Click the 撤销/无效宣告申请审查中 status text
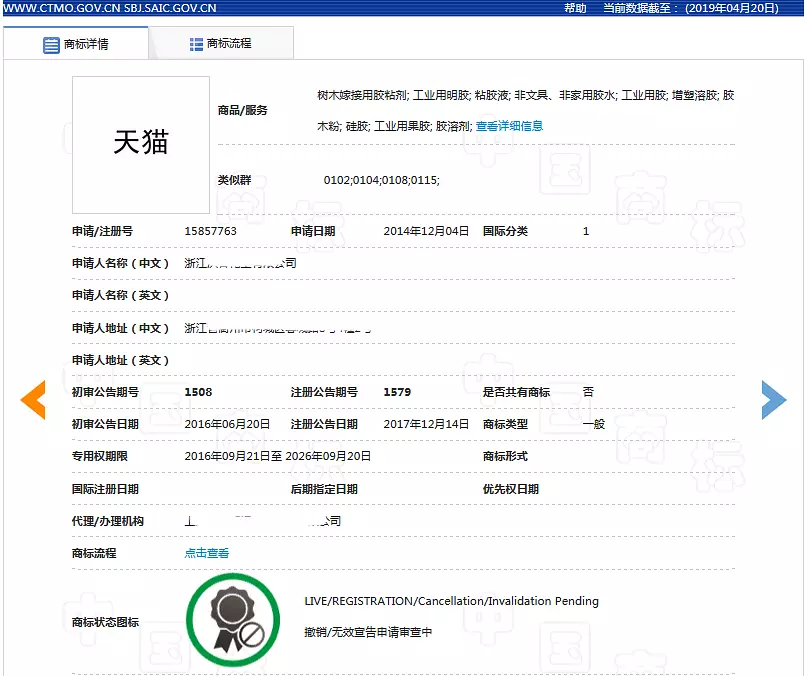809x676 pixels. [368, 632]
